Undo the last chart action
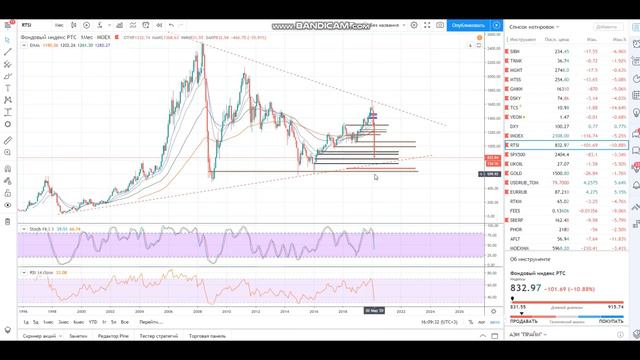 pos(171,25)
